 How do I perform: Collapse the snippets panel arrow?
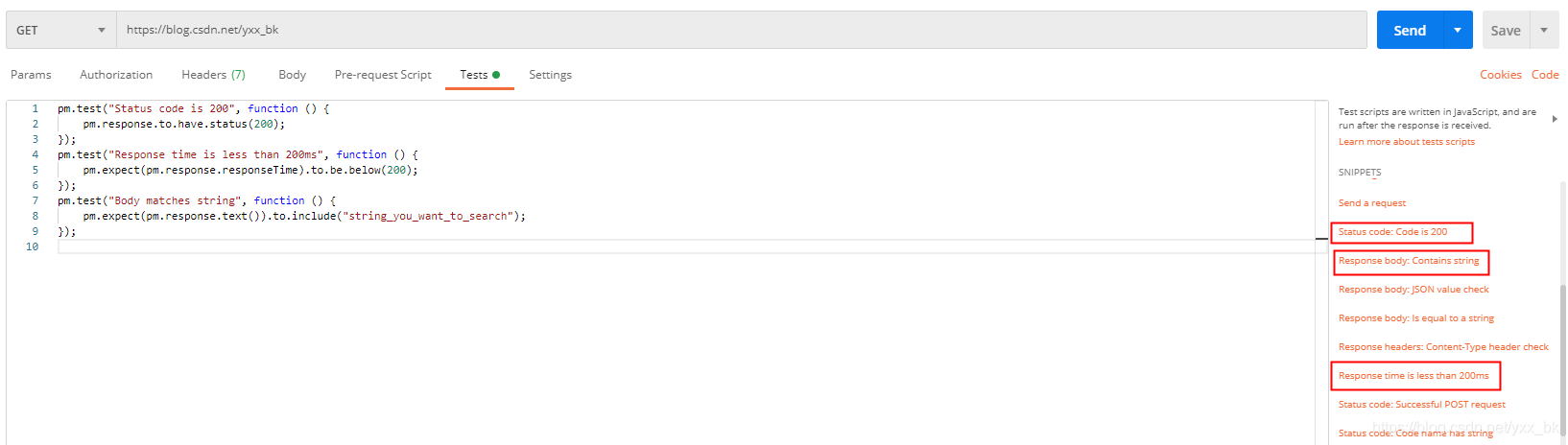click(x=1555, y=119)
